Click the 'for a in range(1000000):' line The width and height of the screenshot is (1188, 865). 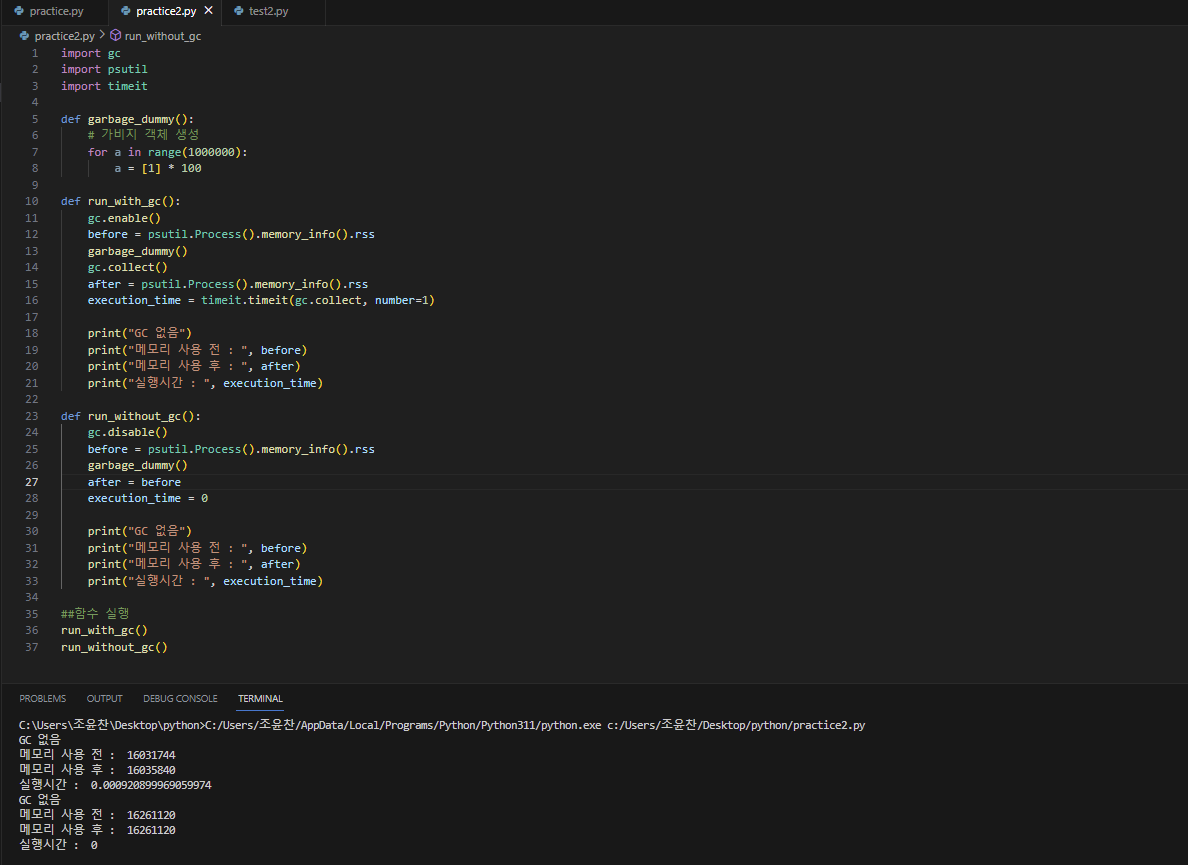tap(167, 152)
